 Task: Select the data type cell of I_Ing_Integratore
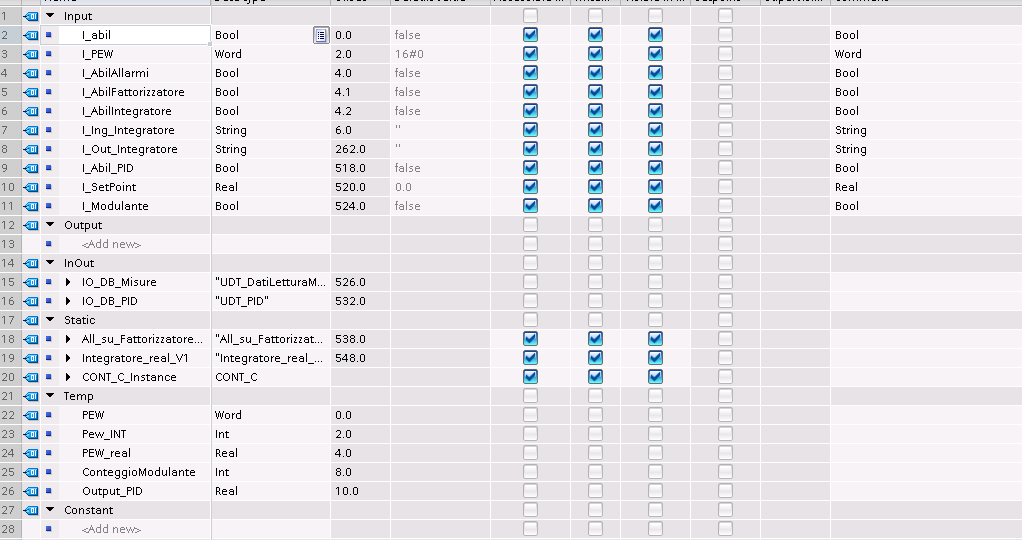(270, 130)
